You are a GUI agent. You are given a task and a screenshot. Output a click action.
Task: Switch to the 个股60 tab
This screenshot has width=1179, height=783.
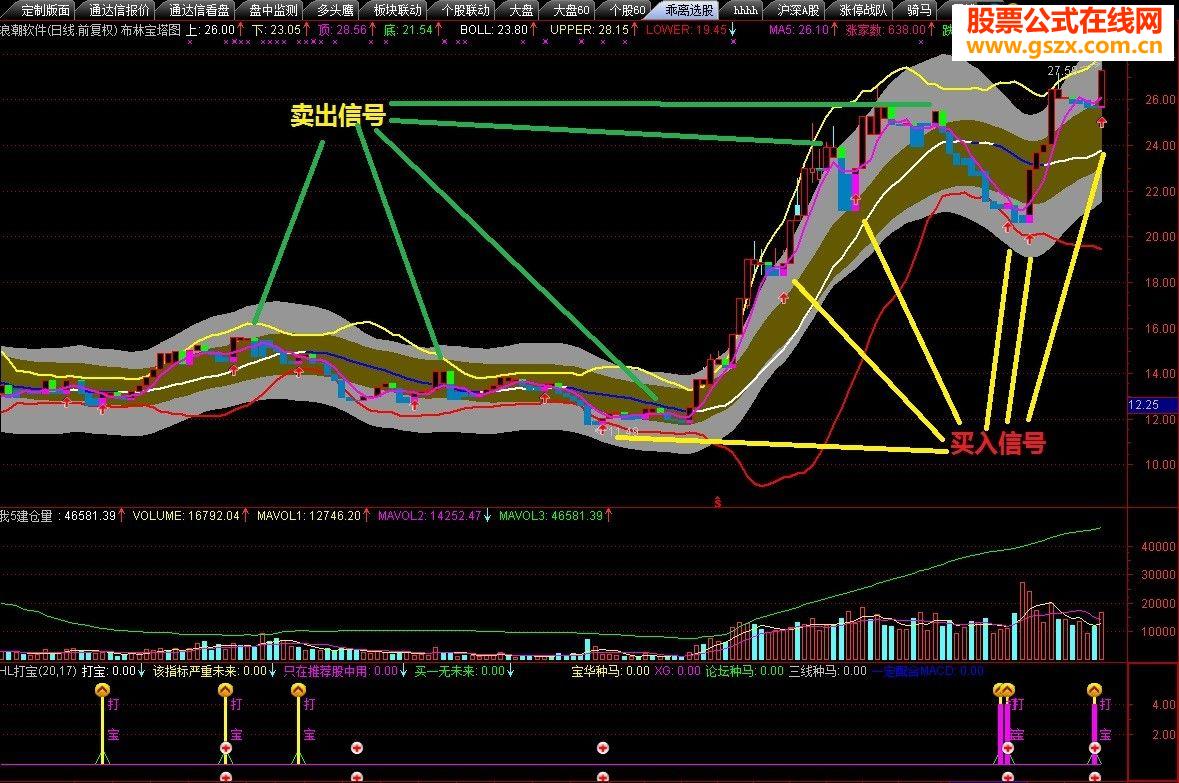tap(626, 11)
